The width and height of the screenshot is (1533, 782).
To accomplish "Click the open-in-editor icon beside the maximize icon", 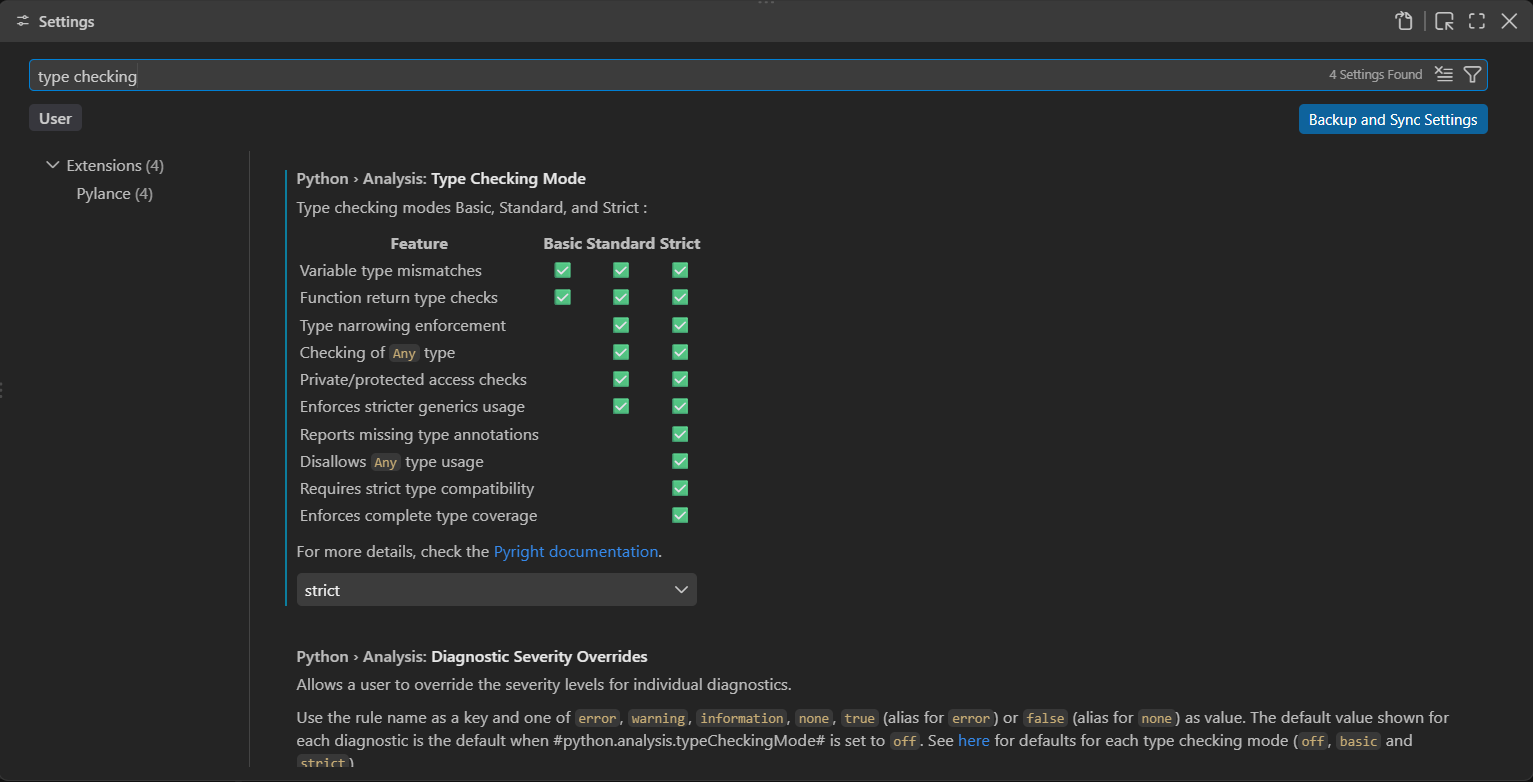I will pos(1443,21).
